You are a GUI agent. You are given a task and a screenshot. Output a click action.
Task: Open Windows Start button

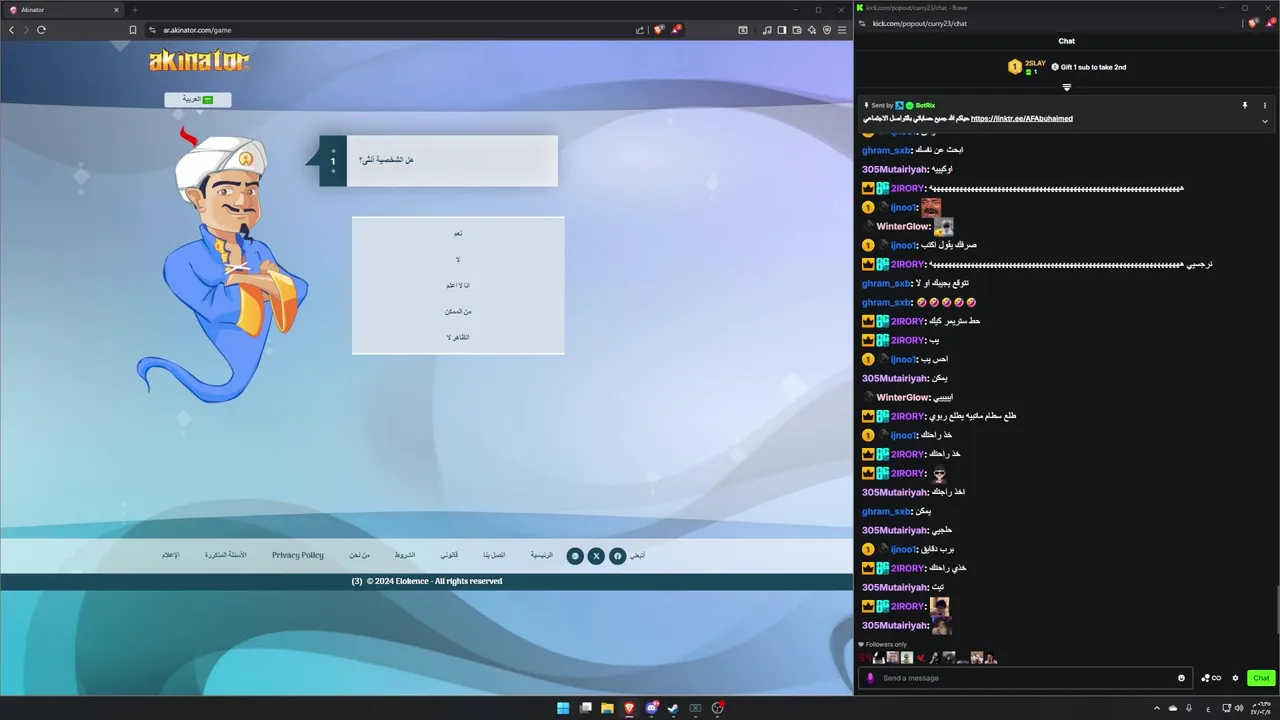563,708
